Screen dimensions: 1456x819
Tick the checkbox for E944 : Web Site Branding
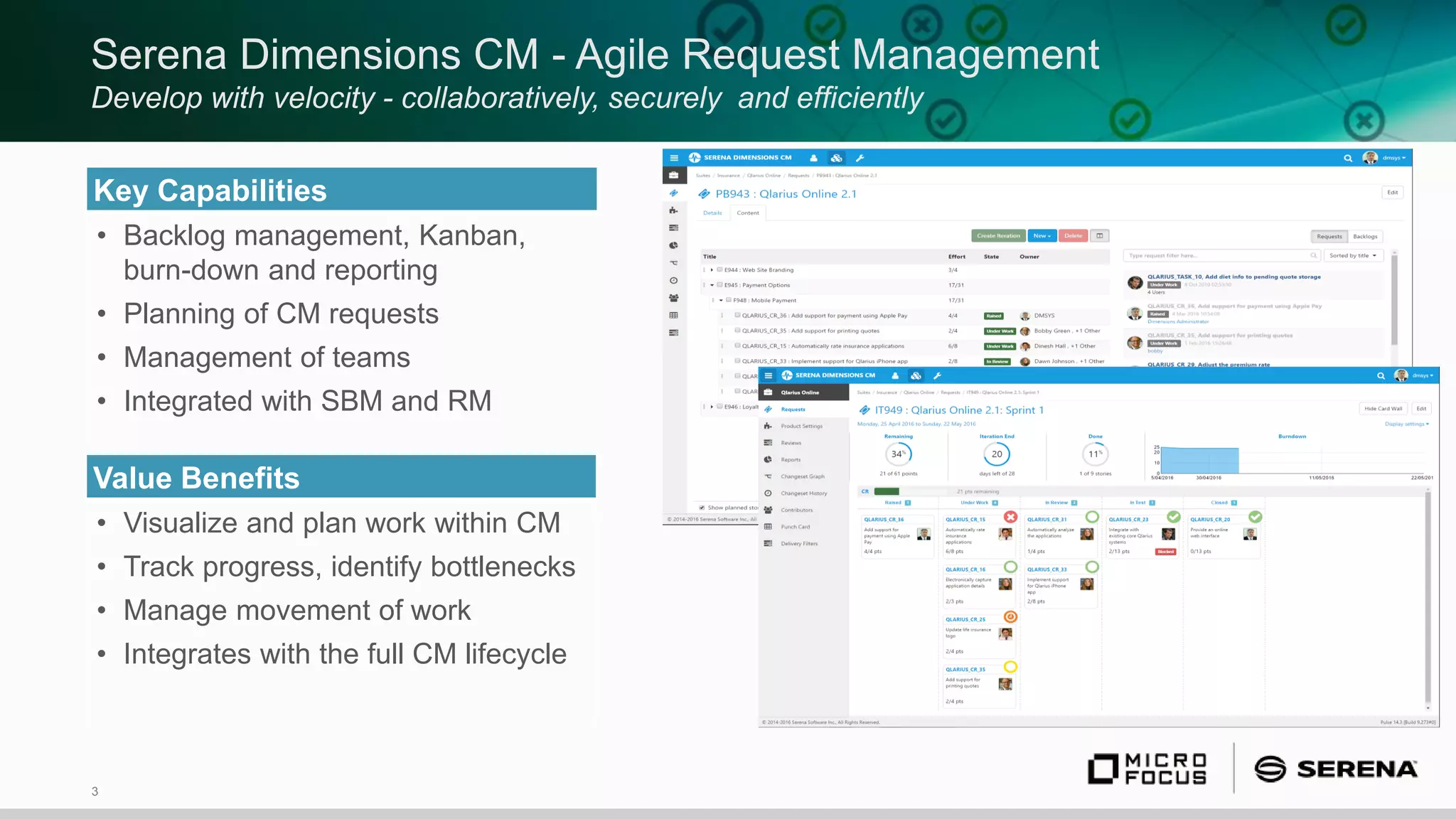(719, 269)
